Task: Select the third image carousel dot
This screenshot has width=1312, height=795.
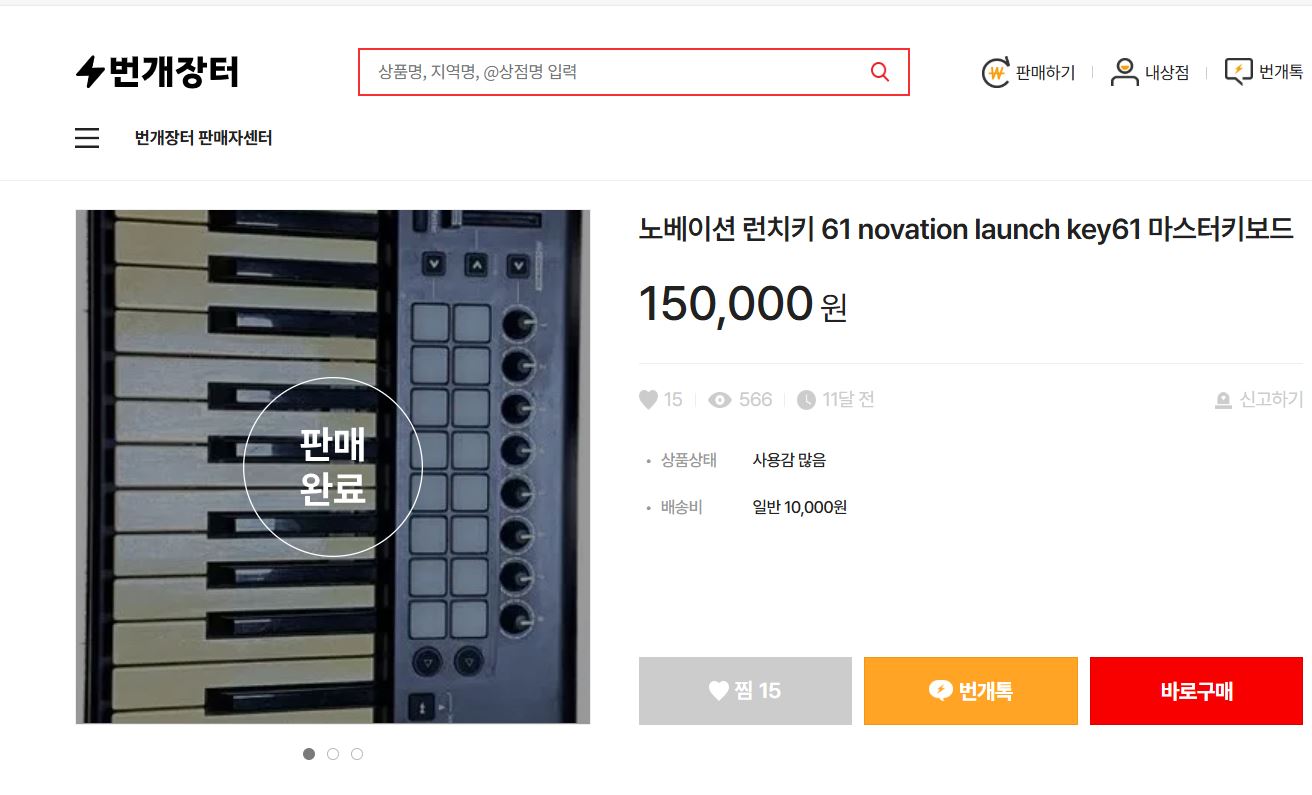Action: pyautogui.click(x=357, y=754)
